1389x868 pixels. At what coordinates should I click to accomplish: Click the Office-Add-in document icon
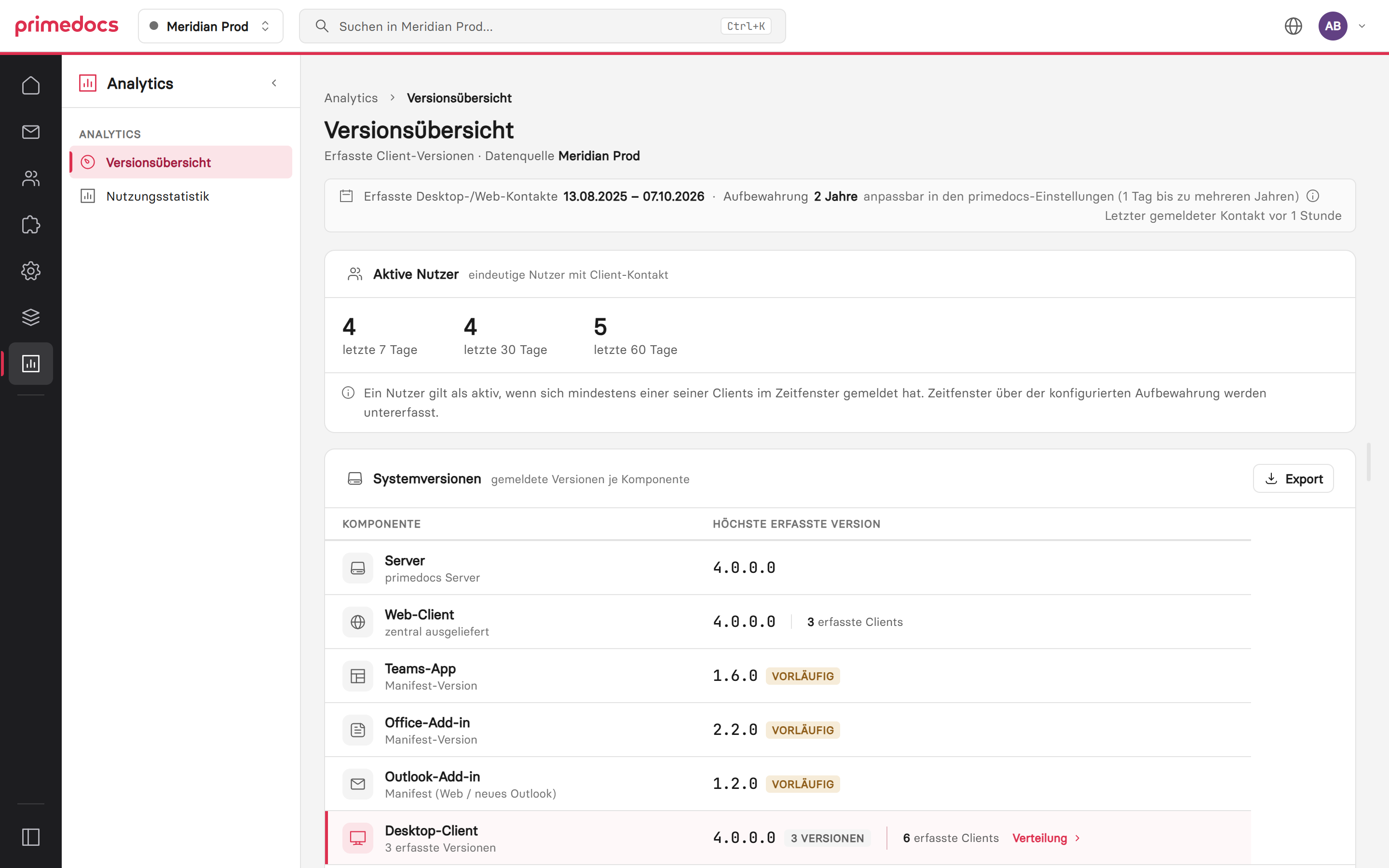coord(357,730)
